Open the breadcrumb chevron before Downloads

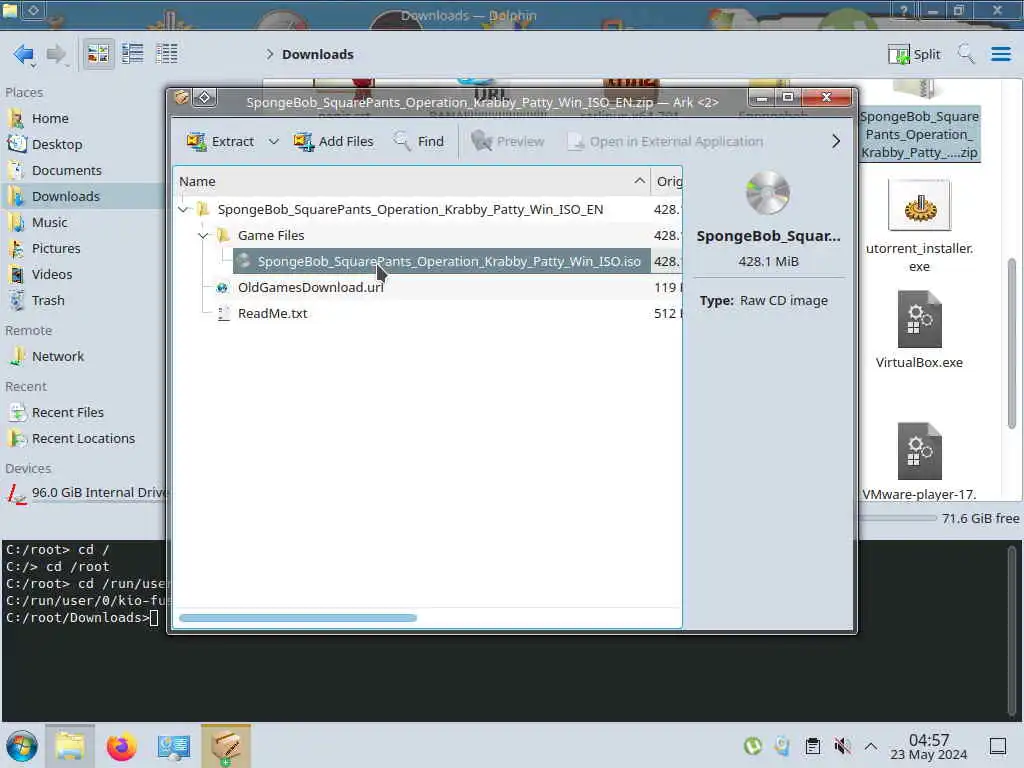pyautogui.click(x=269, y=54)
